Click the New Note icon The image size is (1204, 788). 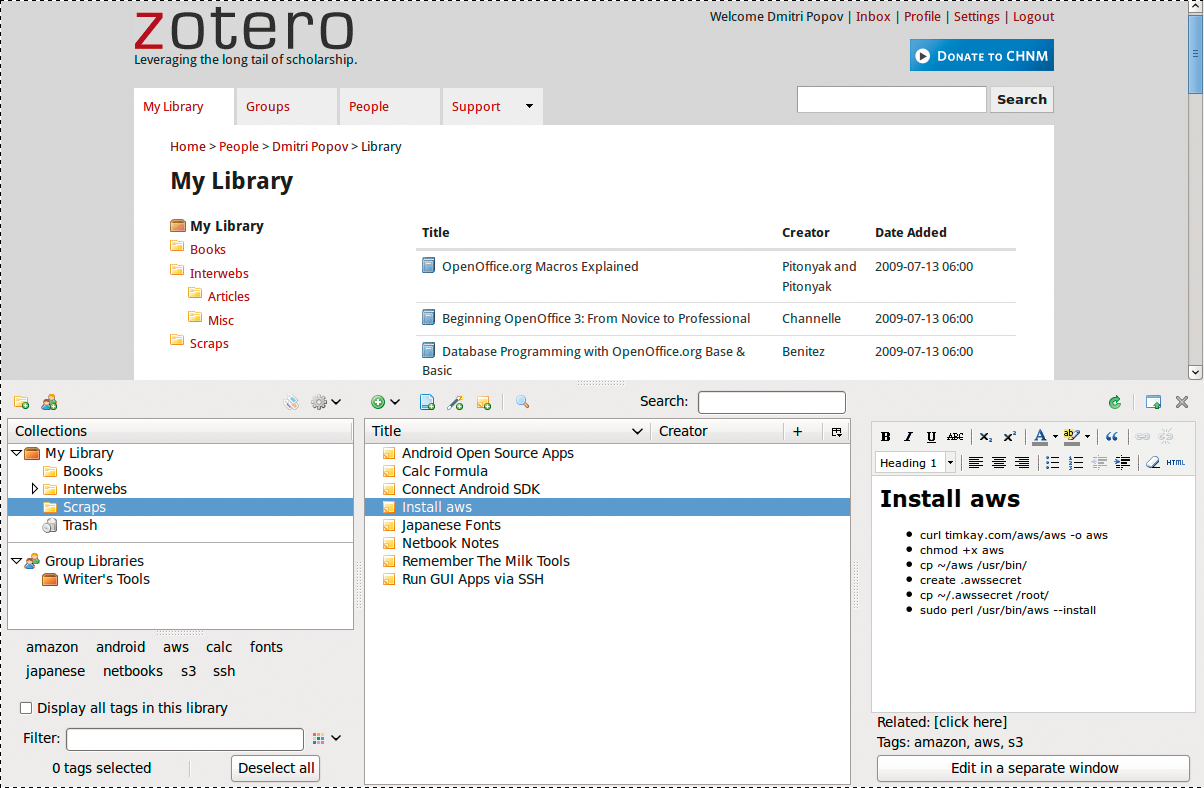pos(484,402)
